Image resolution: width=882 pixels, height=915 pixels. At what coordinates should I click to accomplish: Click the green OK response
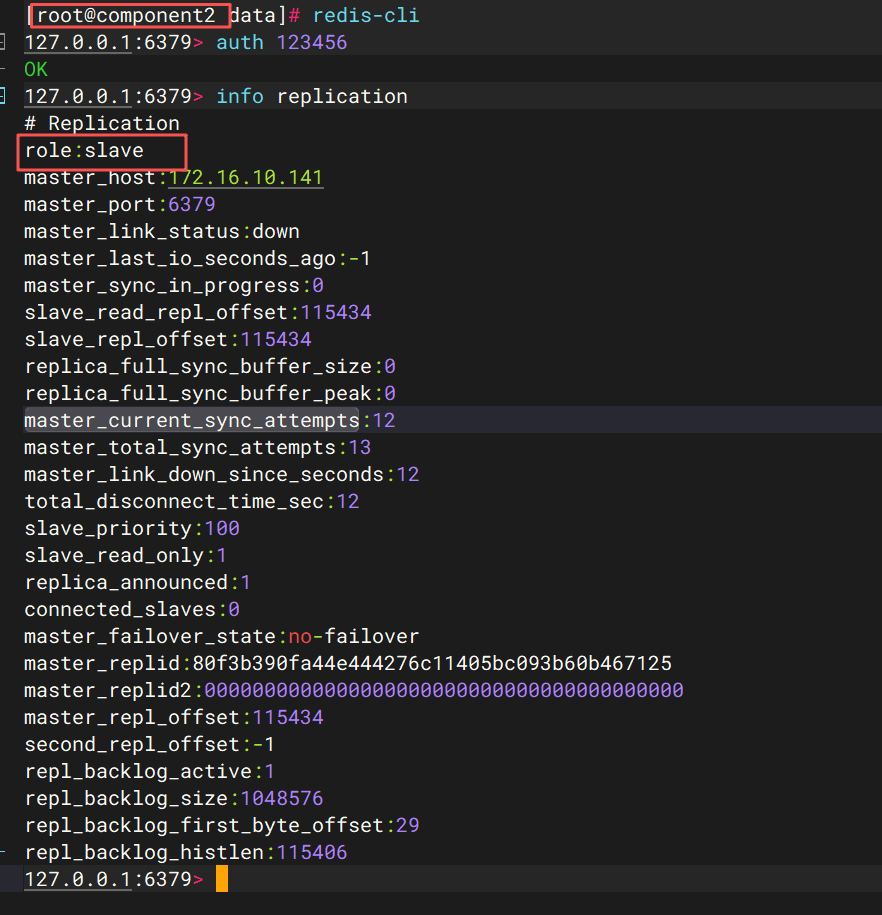pyautogui.click(x=36, y=69)
